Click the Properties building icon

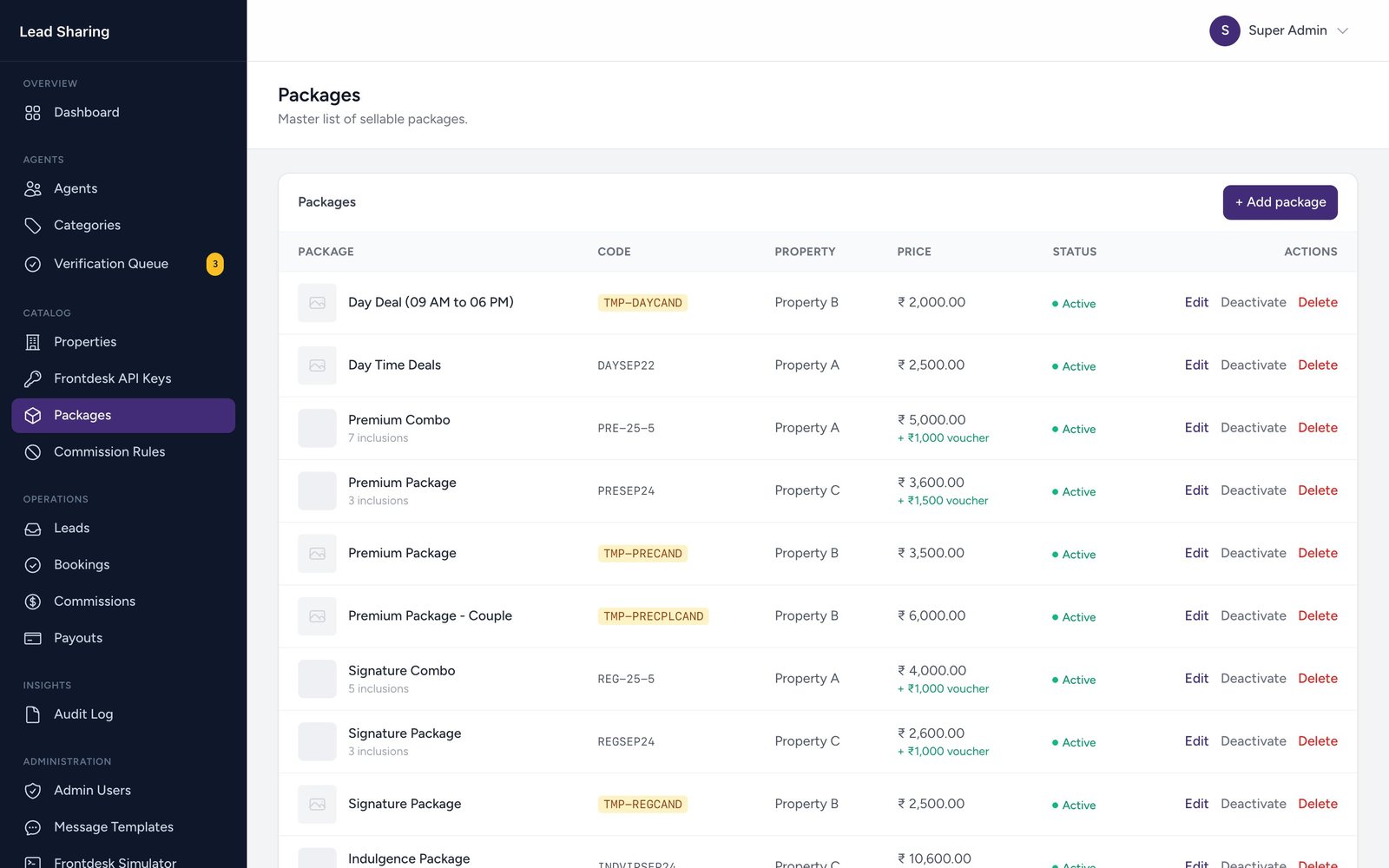coord(33,342)
